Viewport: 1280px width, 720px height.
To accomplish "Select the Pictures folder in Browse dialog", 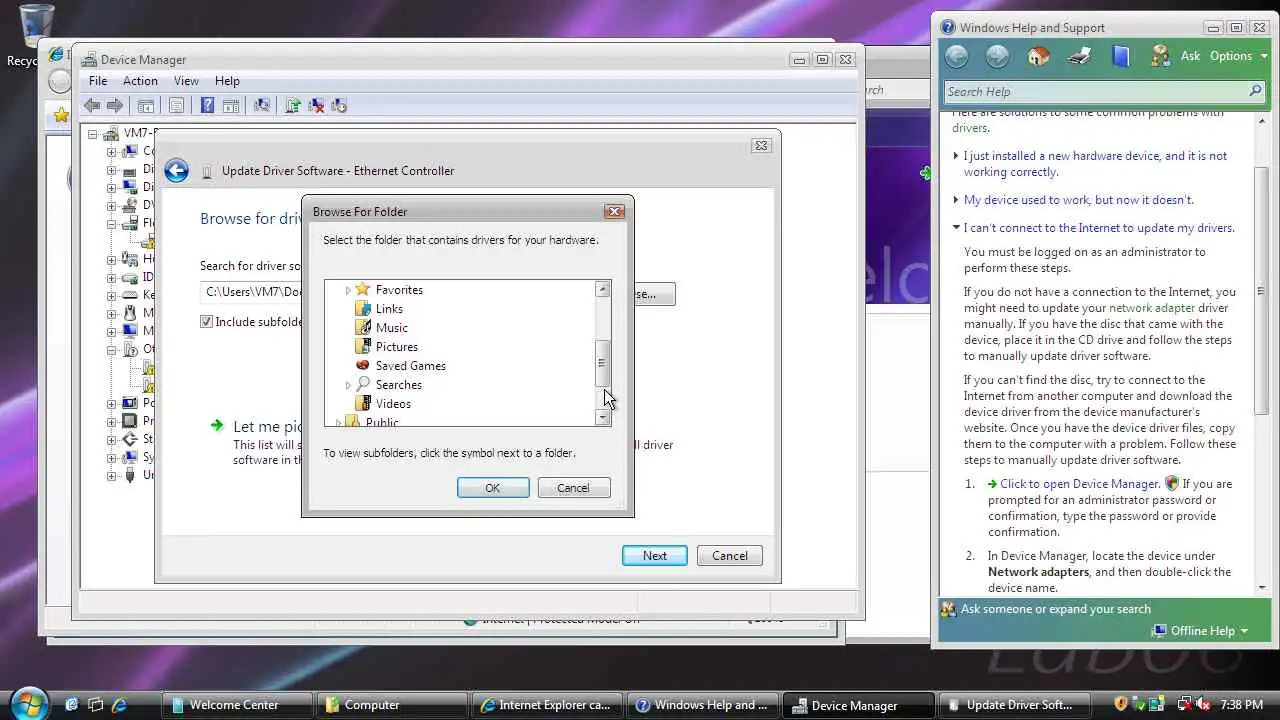I will [x=397, y=347].
